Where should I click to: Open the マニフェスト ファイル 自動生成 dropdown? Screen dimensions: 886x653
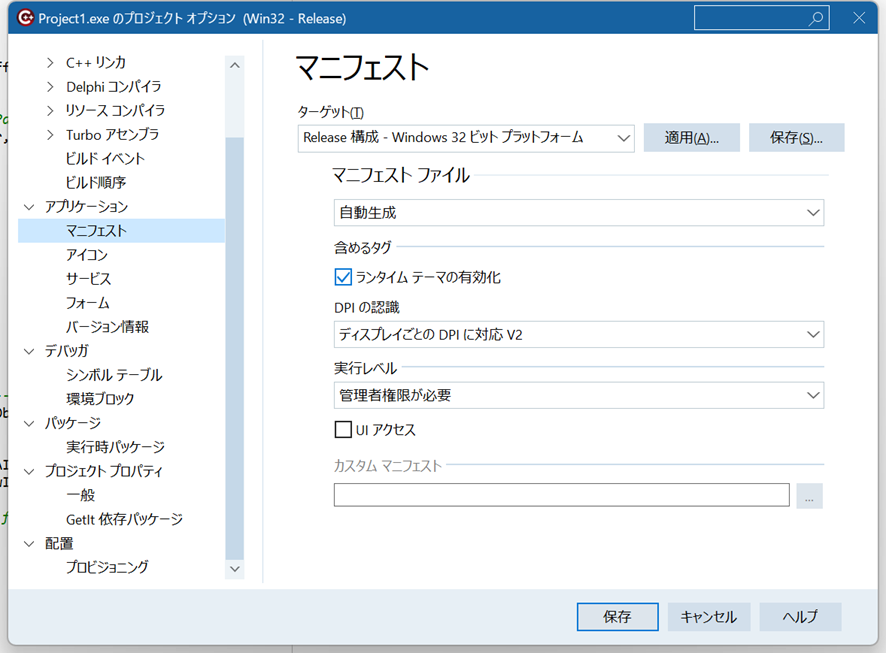(x=578, y=212)
